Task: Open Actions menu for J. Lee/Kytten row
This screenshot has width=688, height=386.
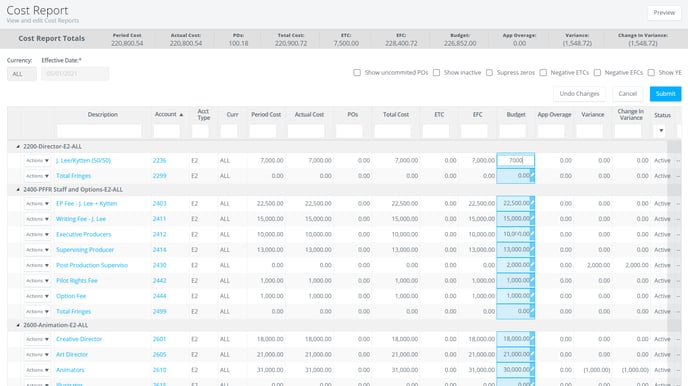Action: [x=37, y=161]
